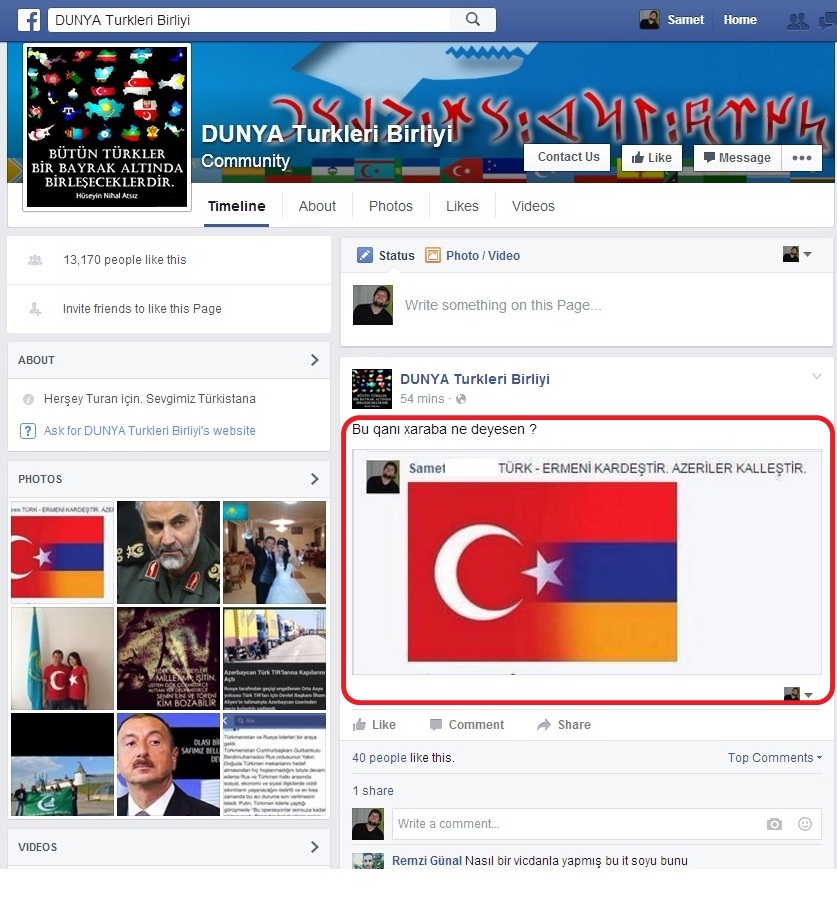The height and width of the screenshot is (902, 837).
Task: Open the text screenshot photo thumbnail
Action: (274, 765)
